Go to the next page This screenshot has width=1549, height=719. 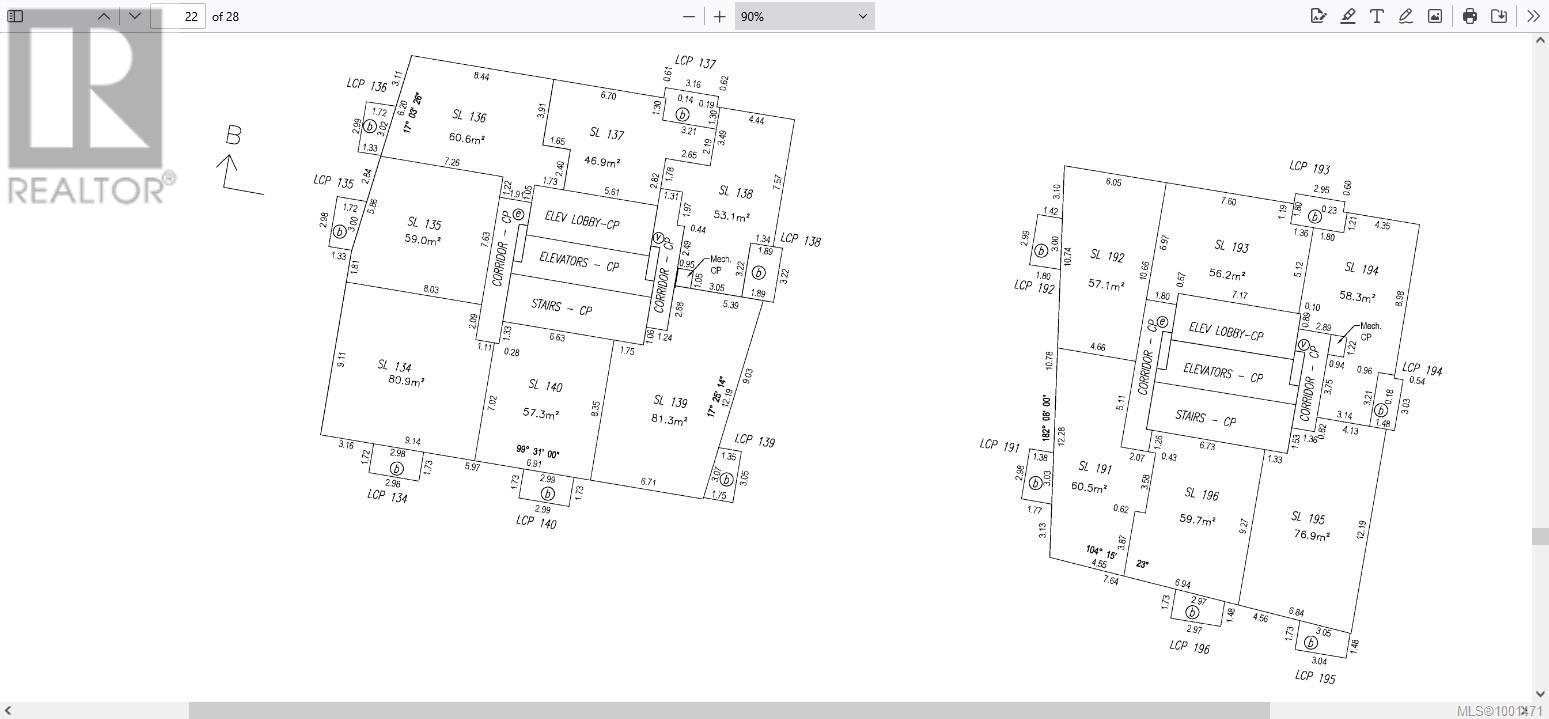tap(135, 16)
